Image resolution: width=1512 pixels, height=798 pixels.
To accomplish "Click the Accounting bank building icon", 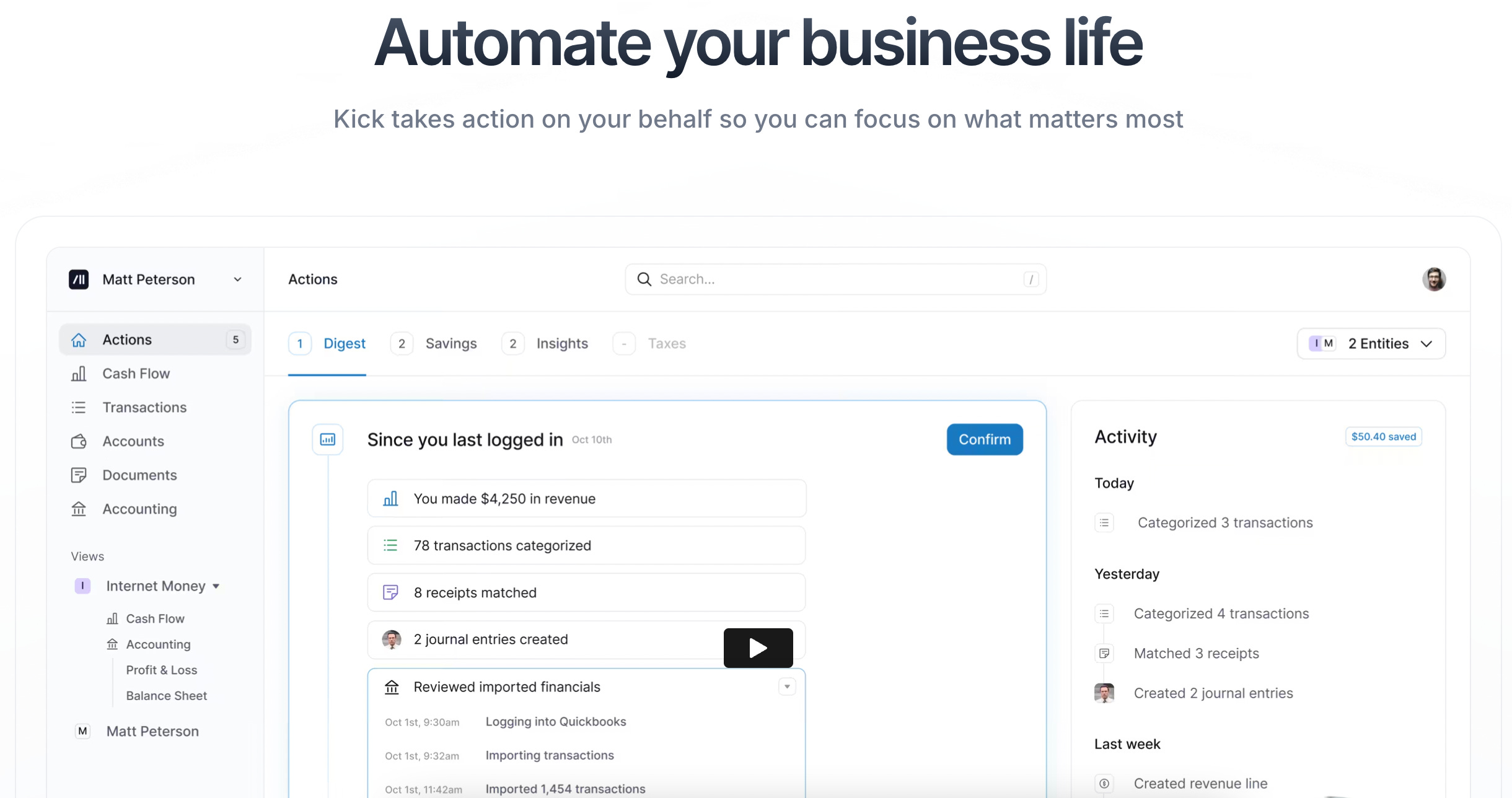I will [x=79, y=509].
